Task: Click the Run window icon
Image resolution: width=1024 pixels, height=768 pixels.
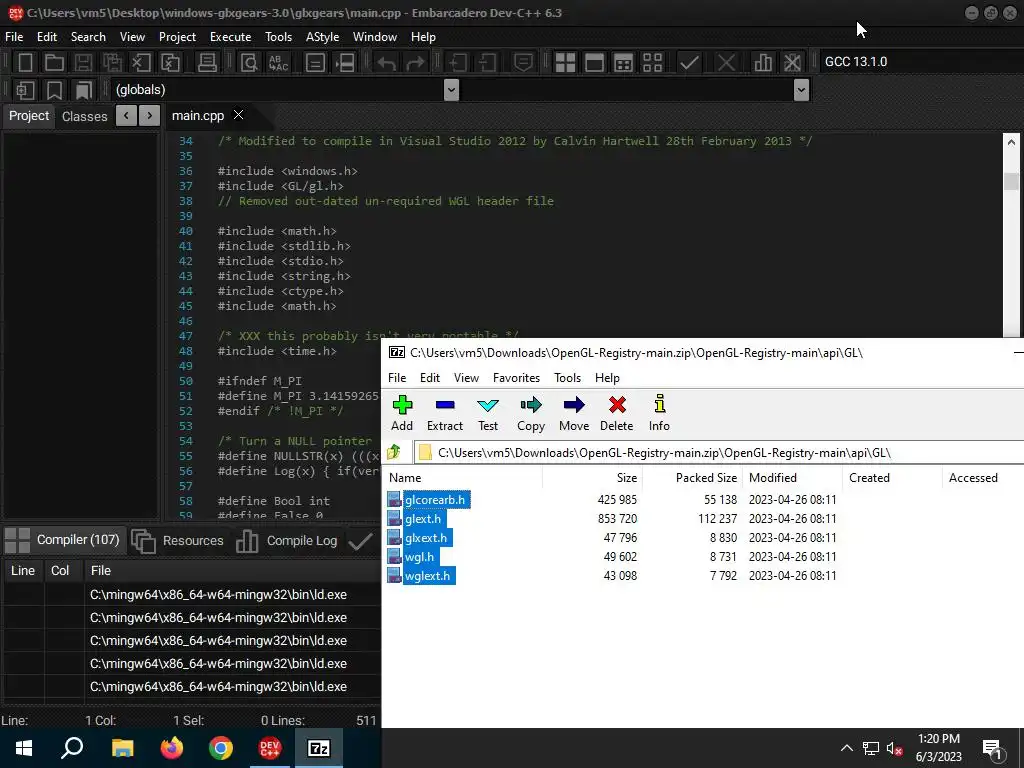Action: (x=594, y=63)
